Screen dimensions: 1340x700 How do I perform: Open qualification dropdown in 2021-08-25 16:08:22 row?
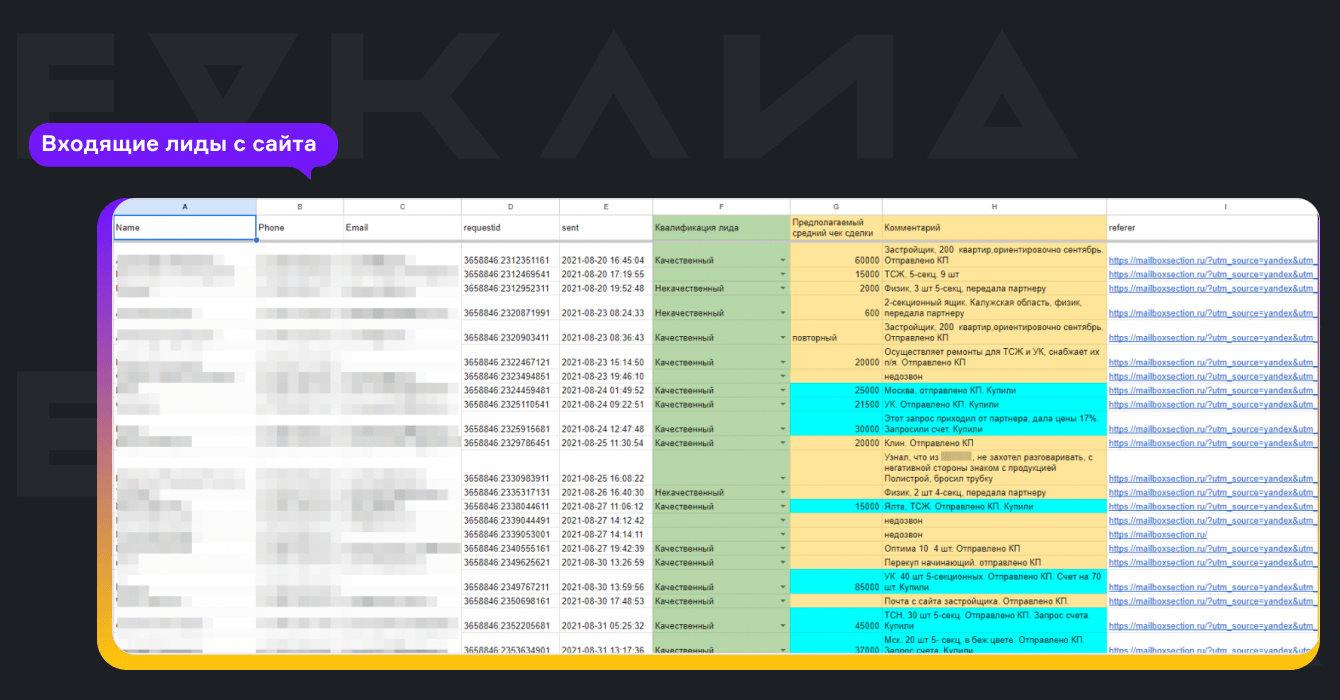click(x=783, y=479)
